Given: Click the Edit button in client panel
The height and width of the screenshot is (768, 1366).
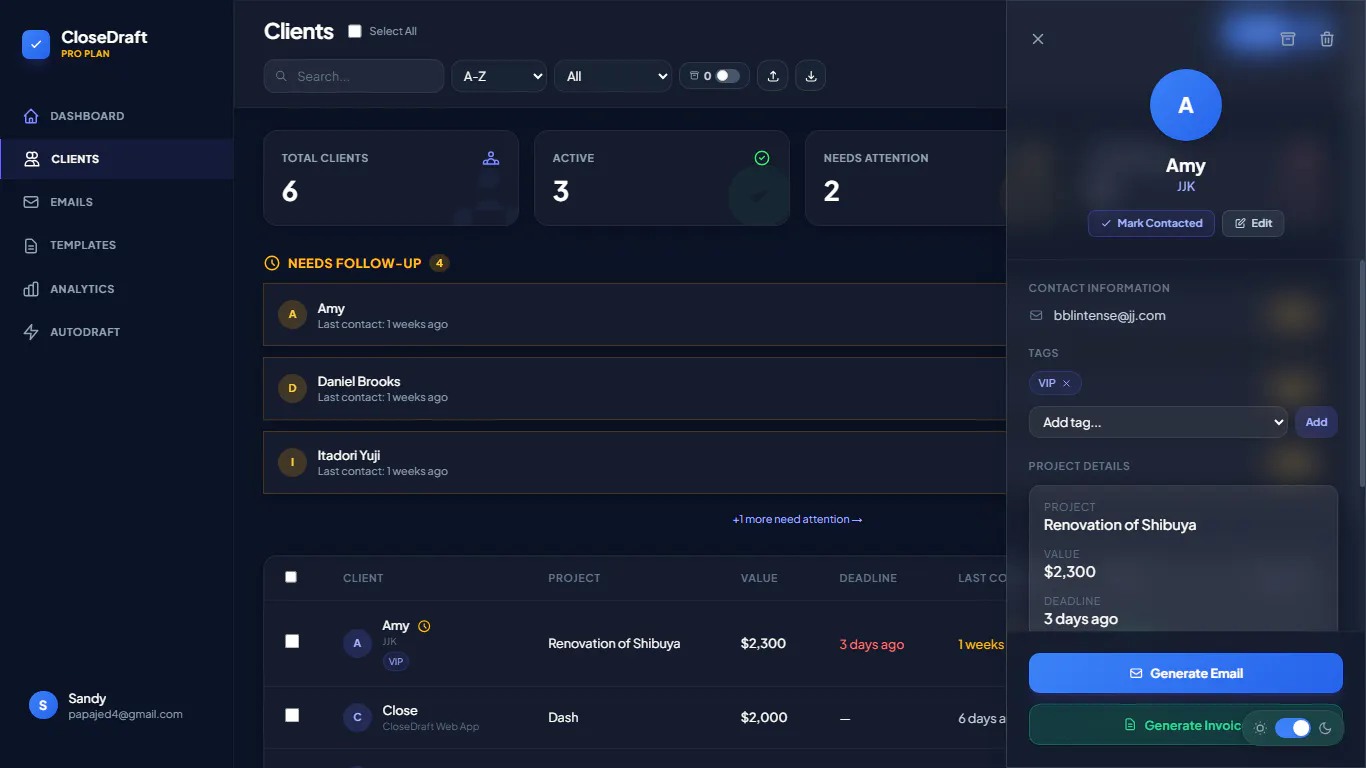Looking at the screenshot, I should click(x=1253, y=223).
